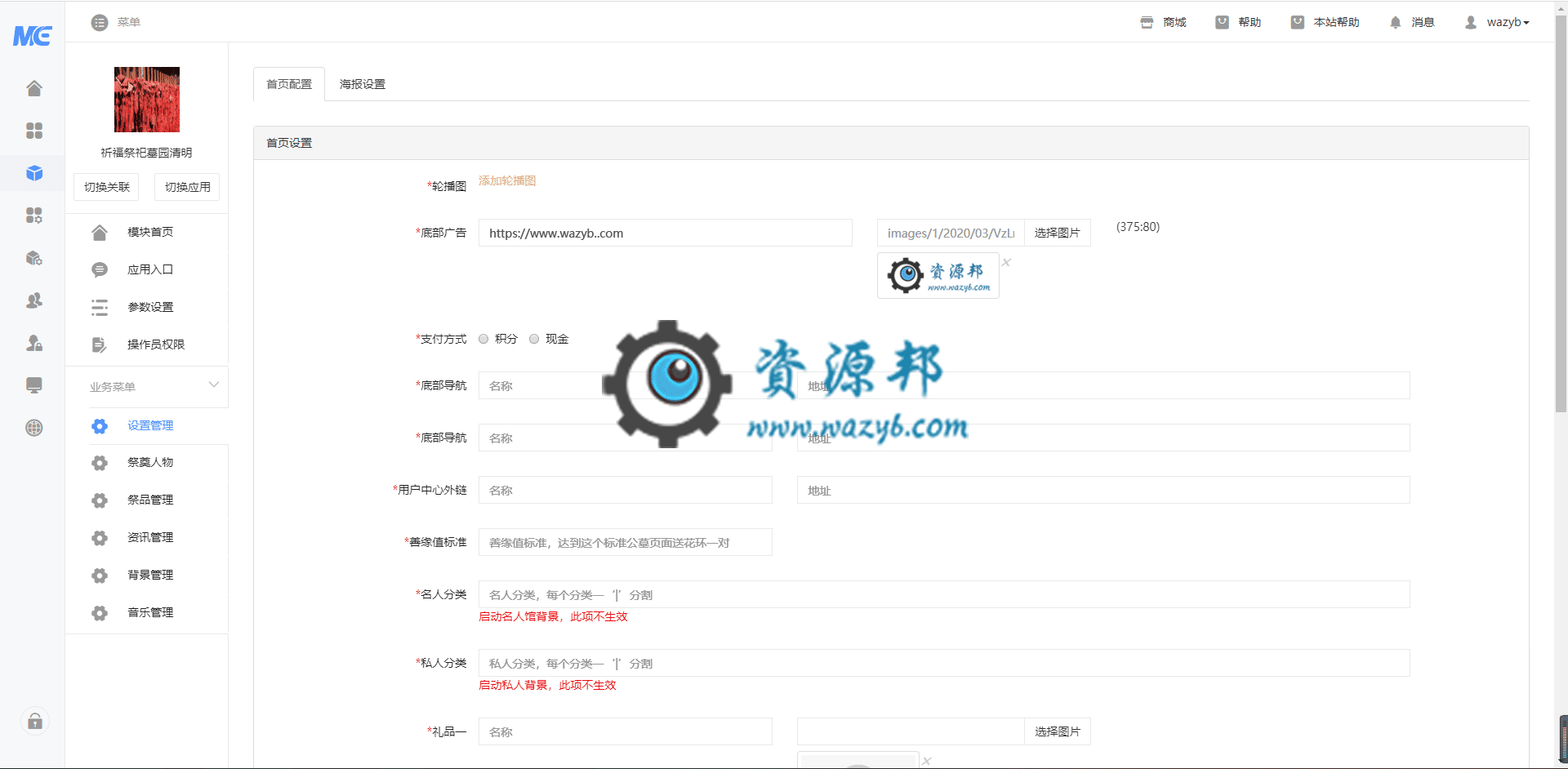Collapse the 业务菜单 section chevron

[214, 384]
